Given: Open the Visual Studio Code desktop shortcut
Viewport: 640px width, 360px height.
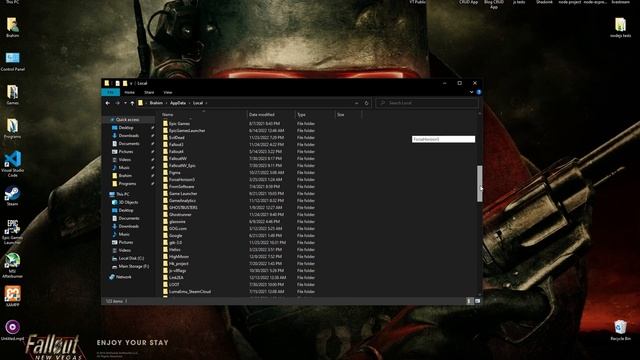Looking at the screenshot, I should coord(13,163).
